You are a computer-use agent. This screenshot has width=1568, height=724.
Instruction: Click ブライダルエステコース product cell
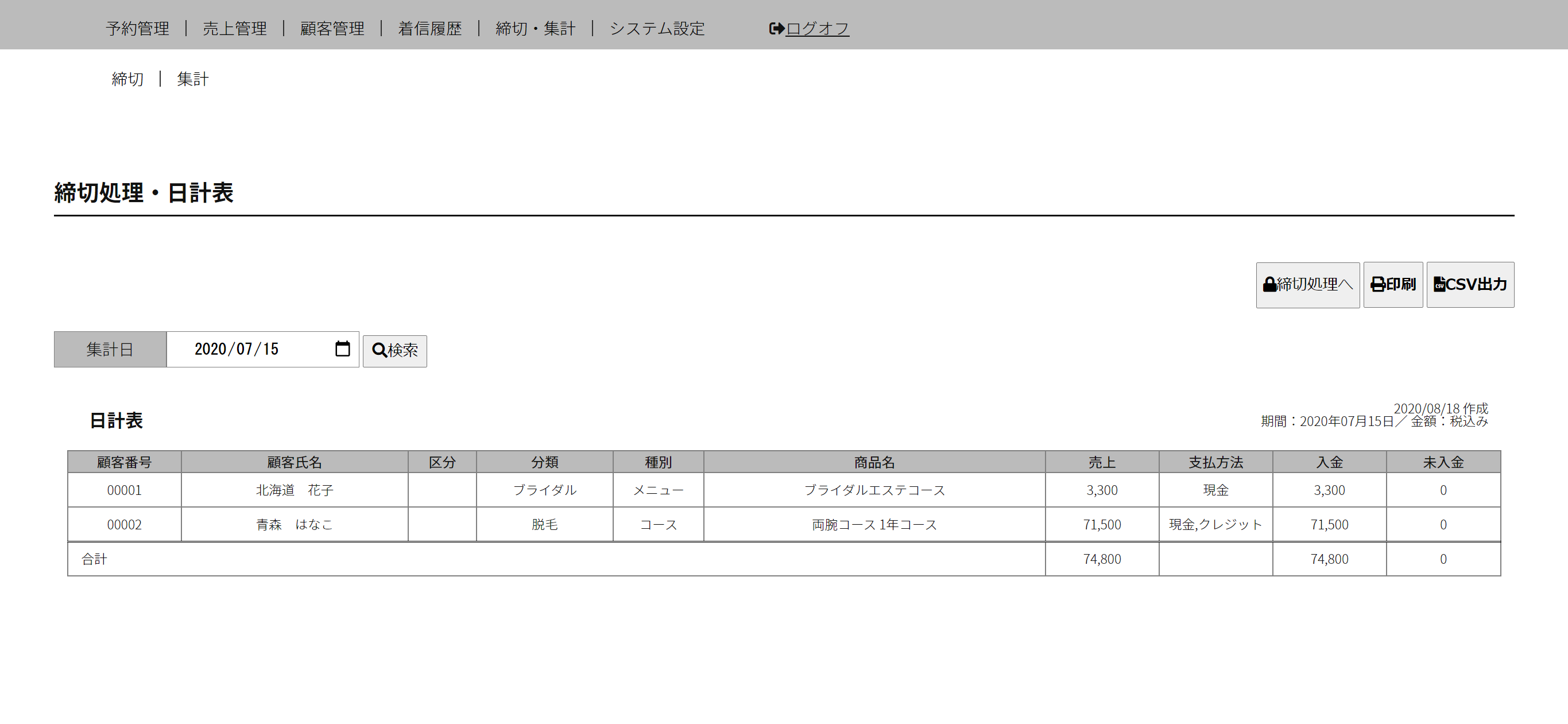[874, 490]
